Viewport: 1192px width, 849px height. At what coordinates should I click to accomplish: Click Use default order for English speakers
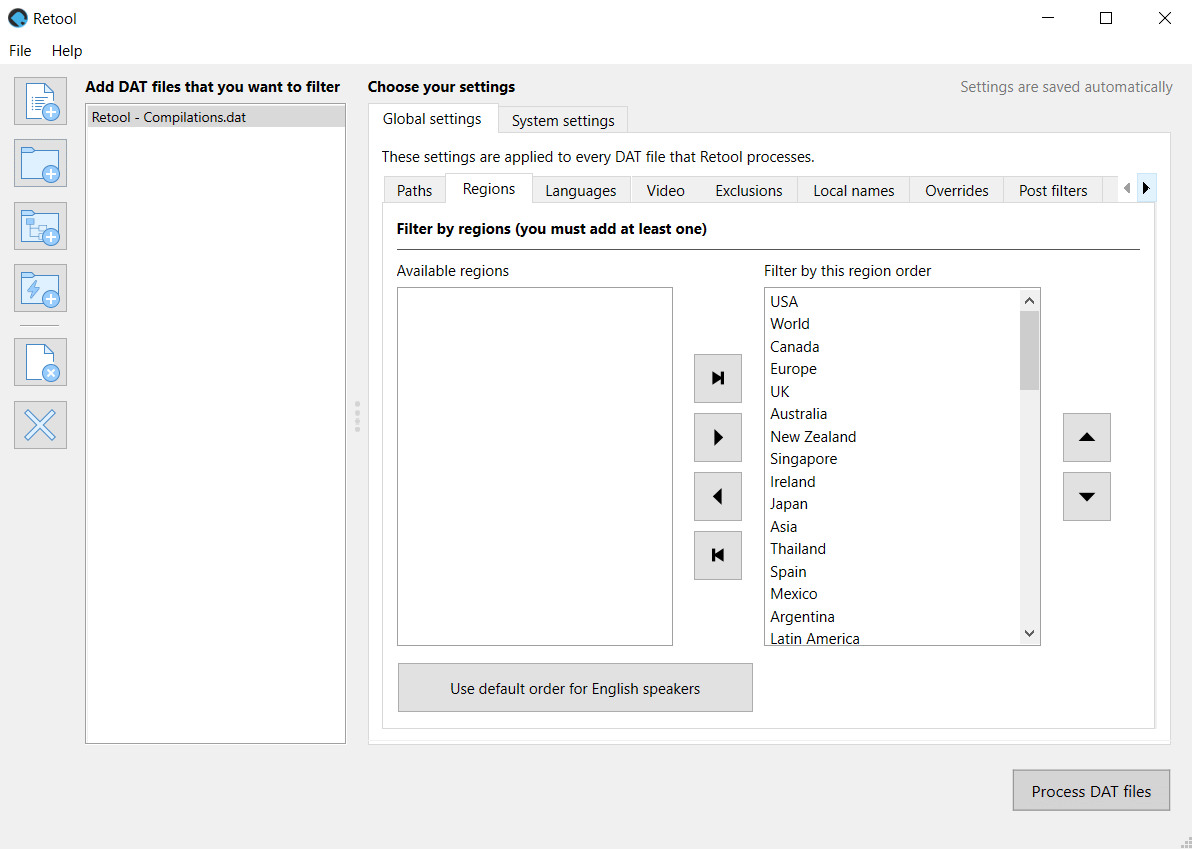coord(575,688)
